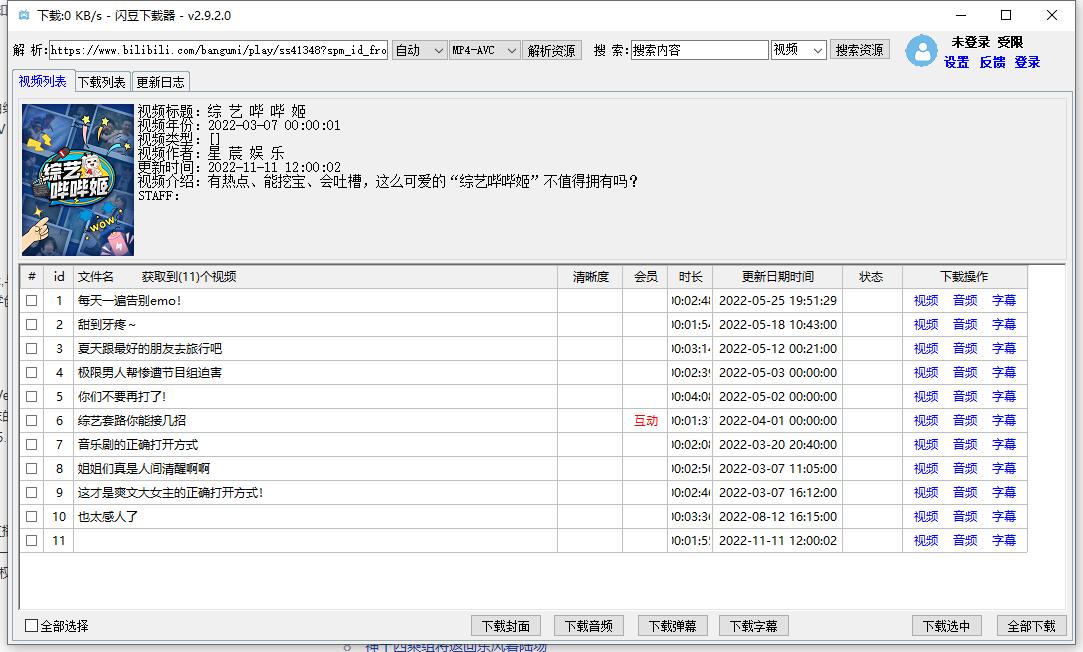The height and width of the screenshot is (652, 1083).
Task: Check the row checkbox for 每天一遍告别emo!
Action: 31,300
